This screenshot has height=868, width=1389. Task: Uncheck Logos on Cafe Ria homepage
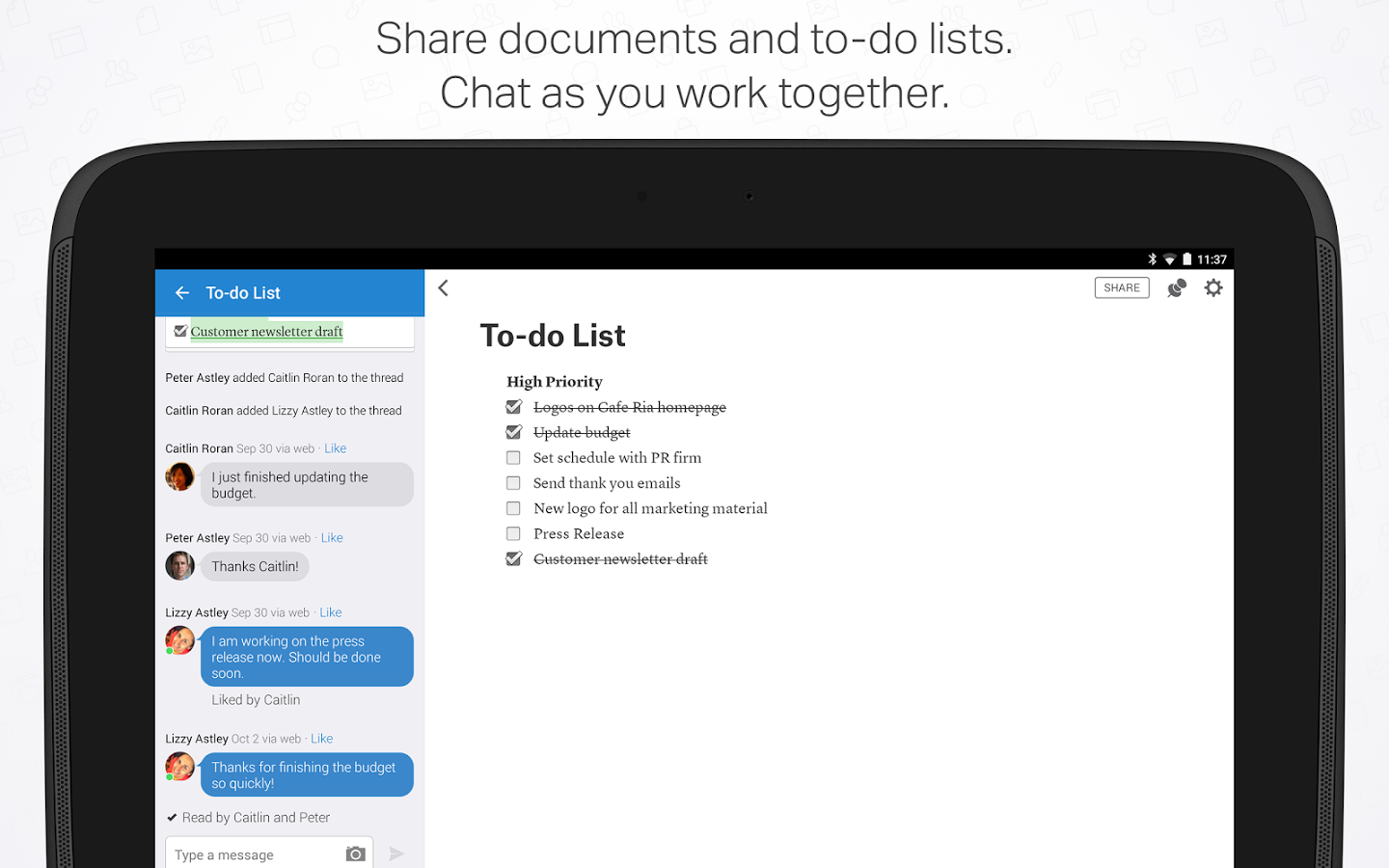[514, 407]
